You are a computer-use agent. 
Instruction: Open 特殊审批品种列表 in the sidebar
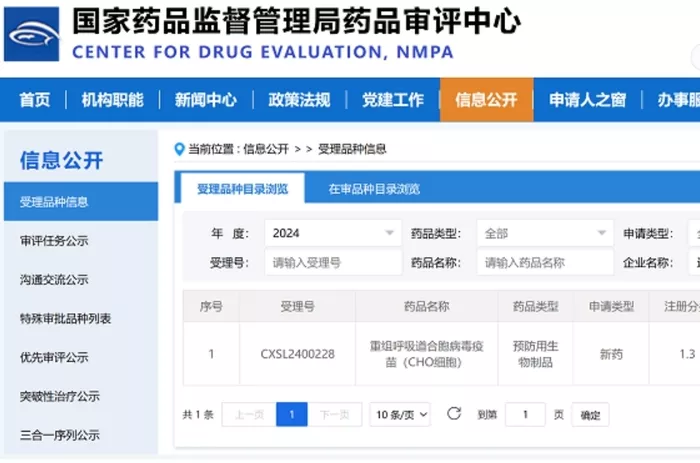click(x=65, y=319)
